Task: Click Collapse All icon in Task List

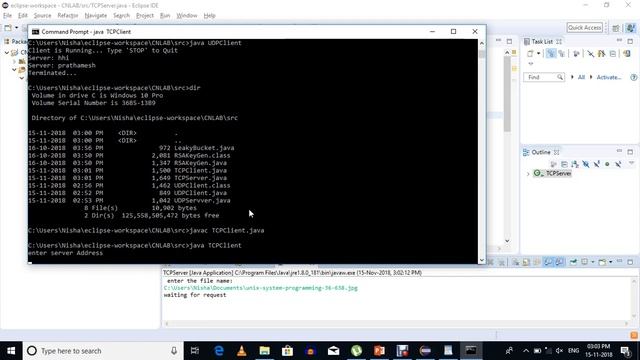Action: [x=613, y=53]
